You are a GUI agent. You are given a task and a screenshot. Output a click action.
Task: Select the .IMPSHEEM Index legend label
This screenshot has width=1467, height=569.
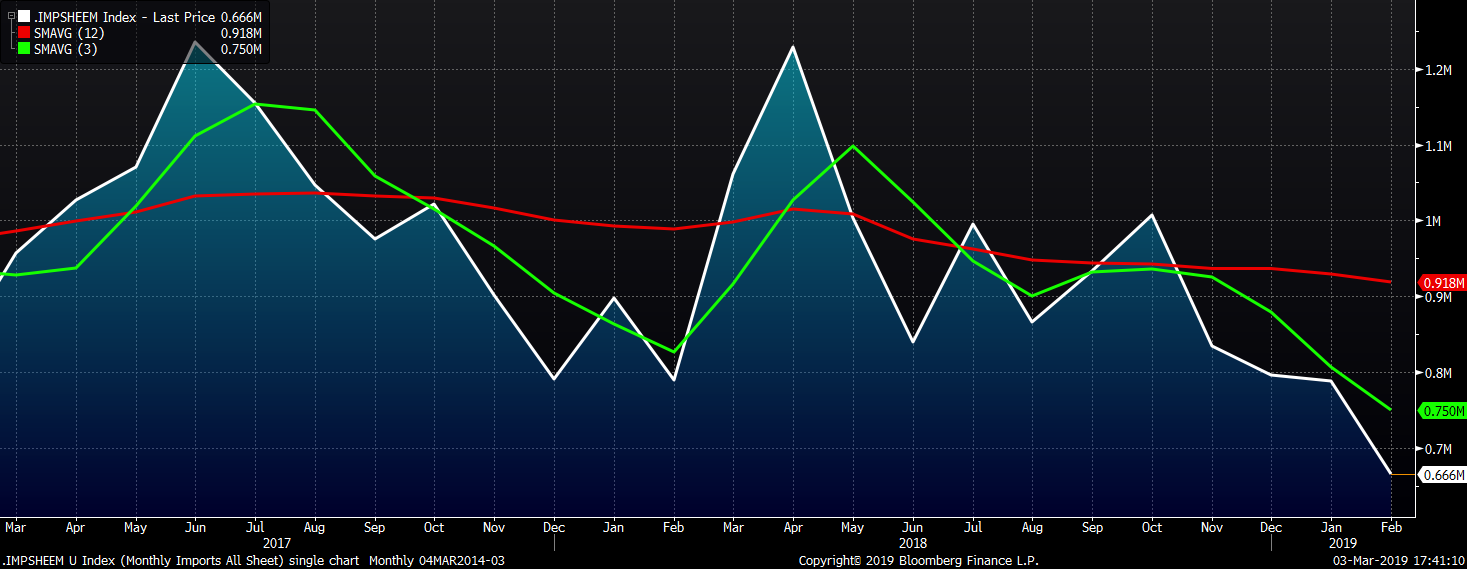pos(78,16)
